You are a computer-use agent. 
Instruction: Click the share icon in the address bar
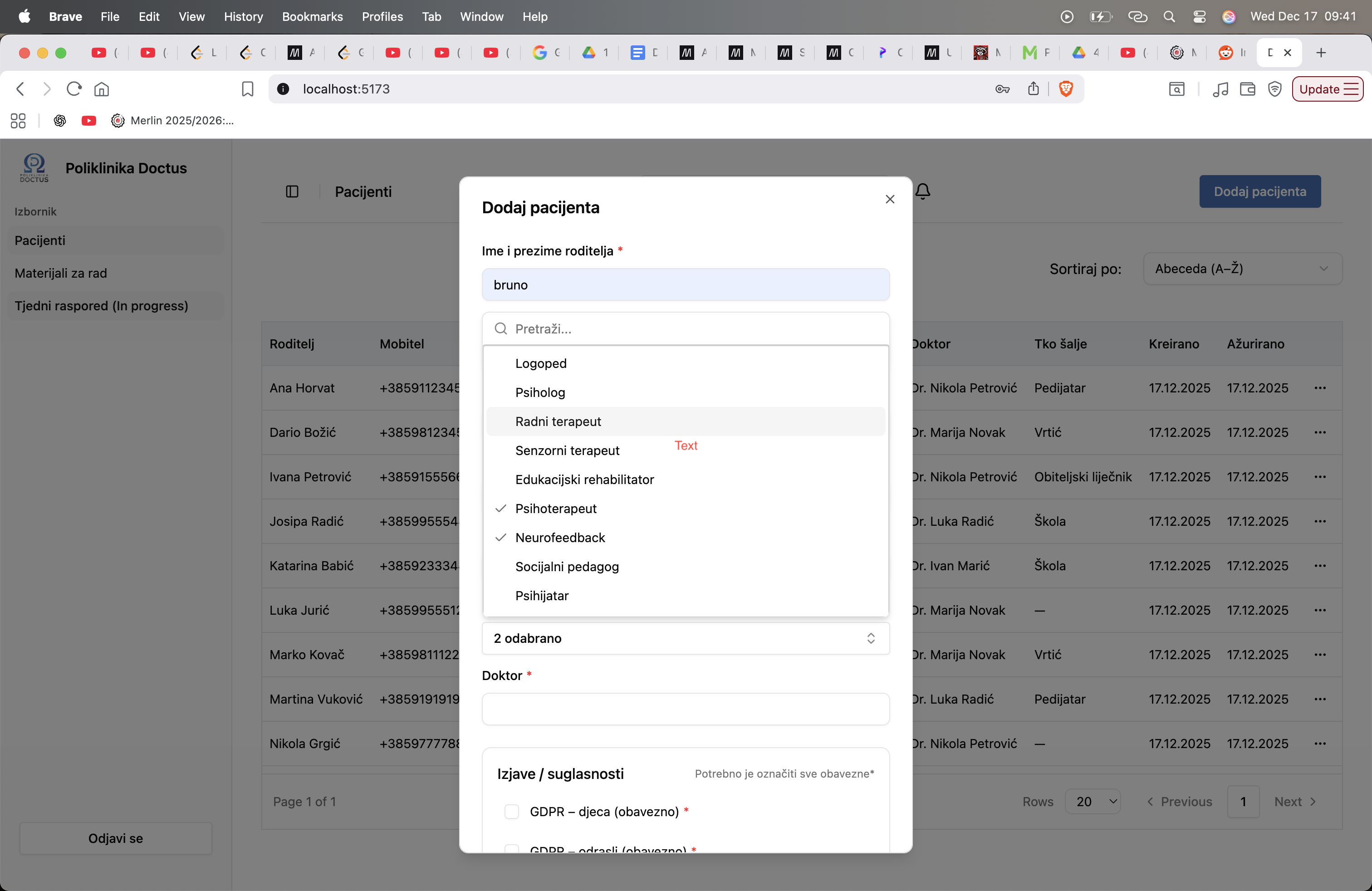click(x=1033, y=89)
